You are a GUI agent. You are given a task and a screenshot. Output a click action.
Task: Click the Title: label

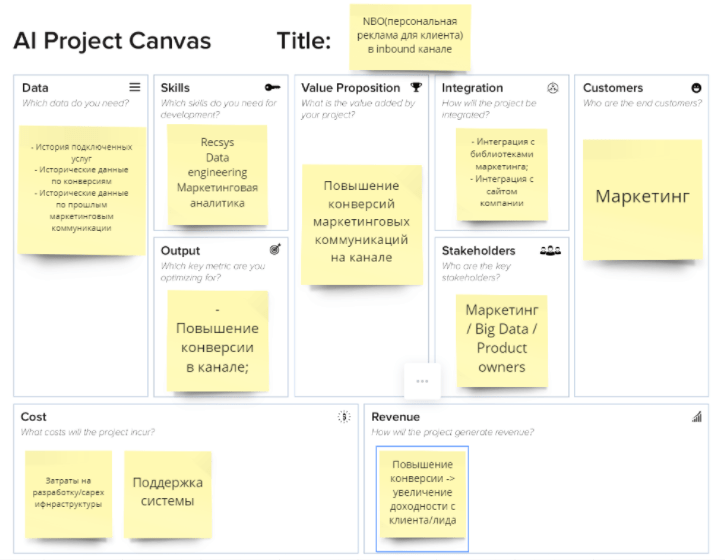(304, 41)
